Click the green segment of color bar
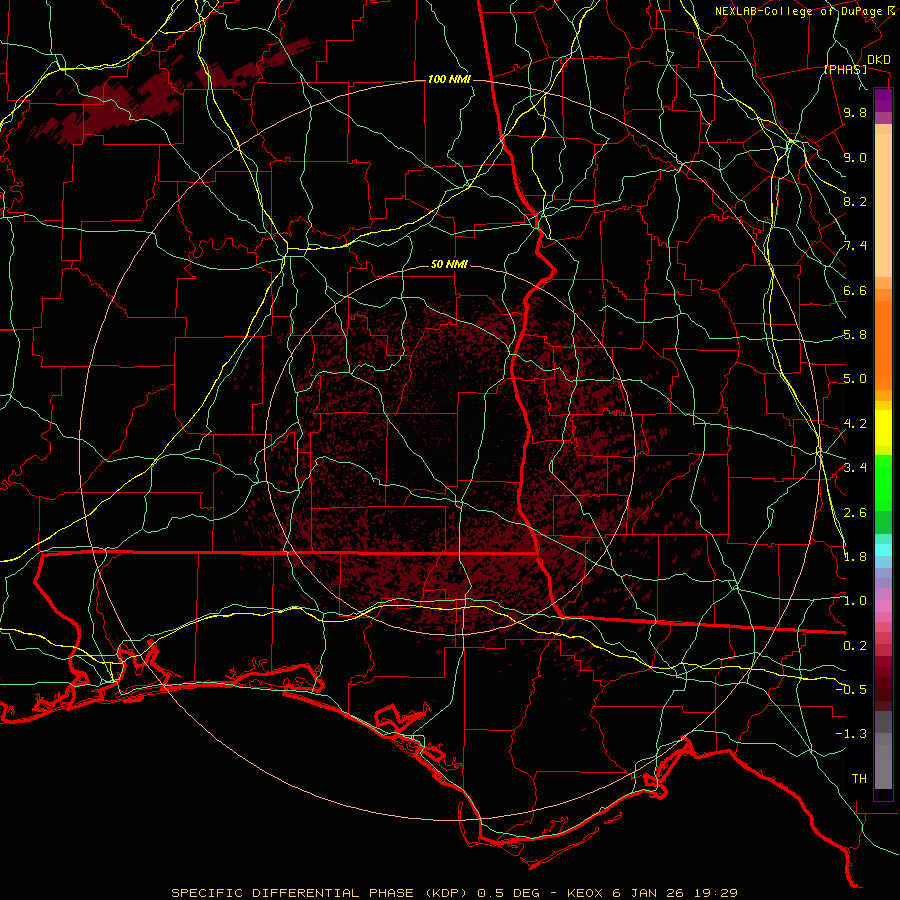 pos(883,482)
